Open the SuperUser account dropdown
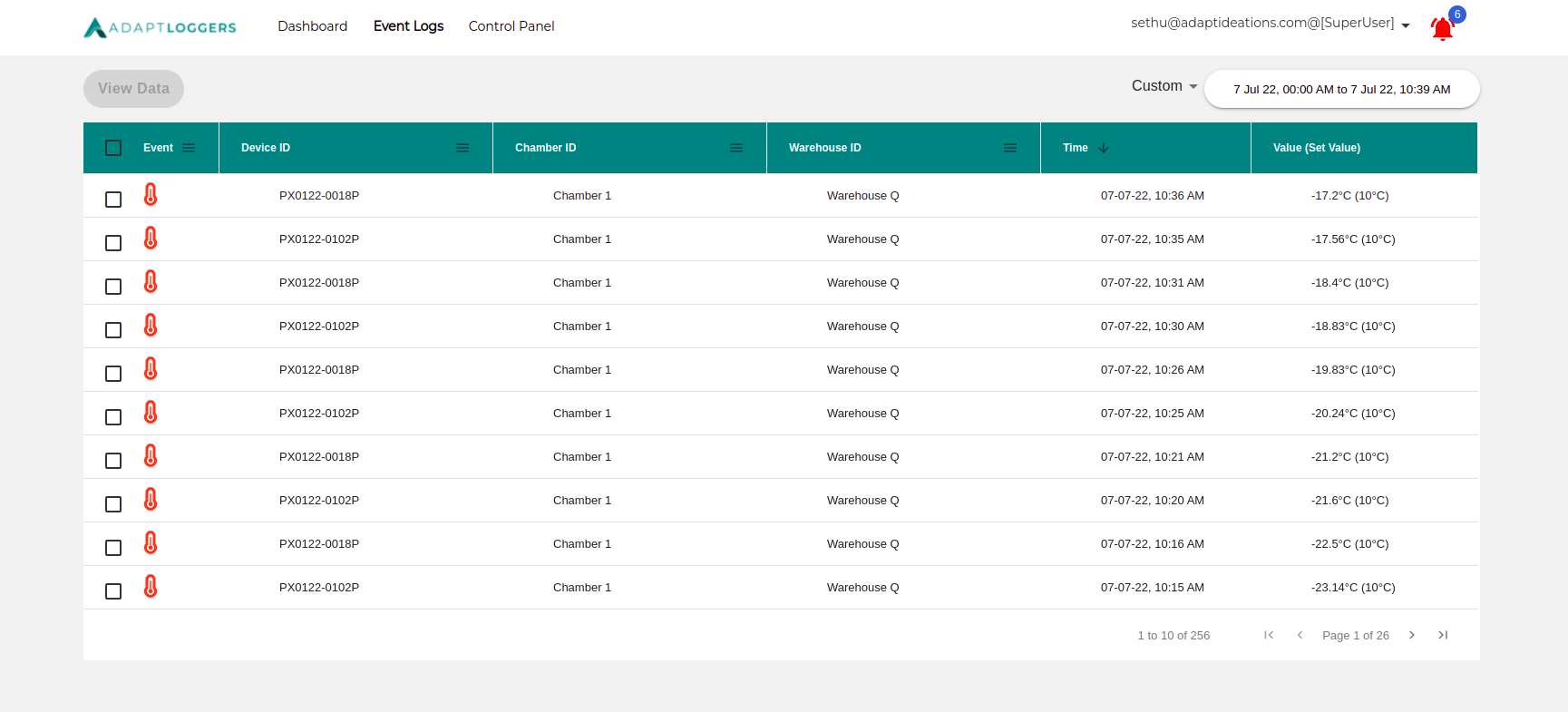The height and width of the screenshot is (712, 1568). 1270,24
